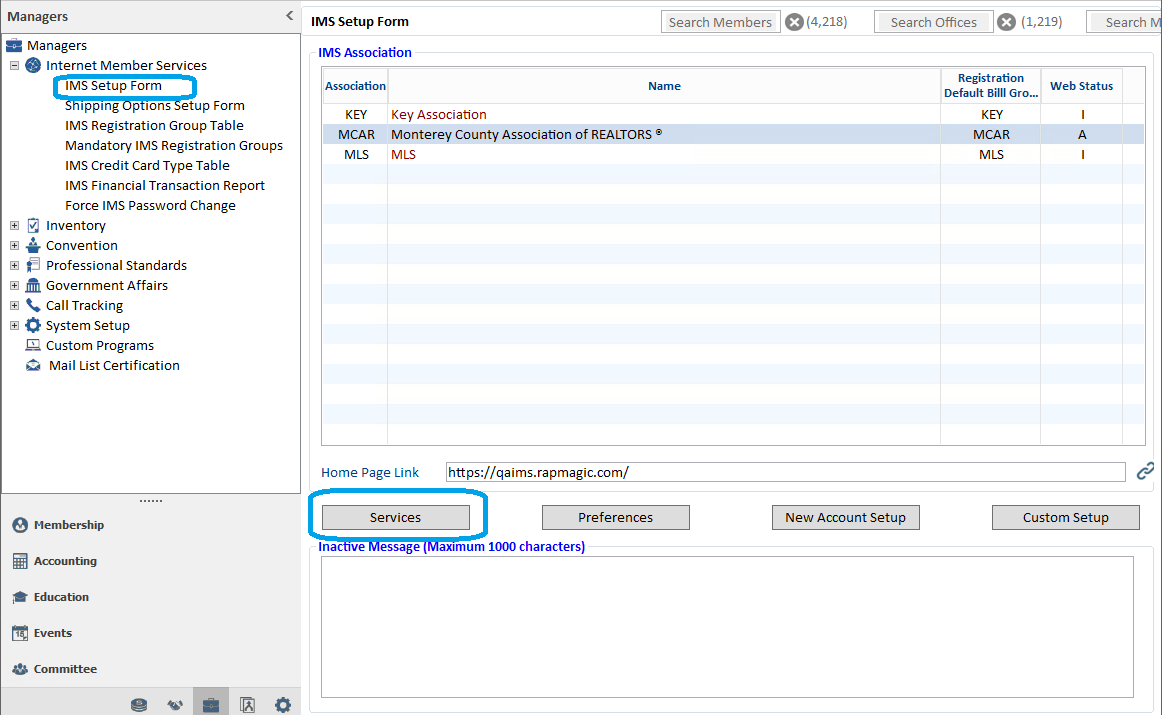The width and height of the screenshot is (1162, 715).
Task: Select the Custom Programs icon in the tree
Action: 33,345
